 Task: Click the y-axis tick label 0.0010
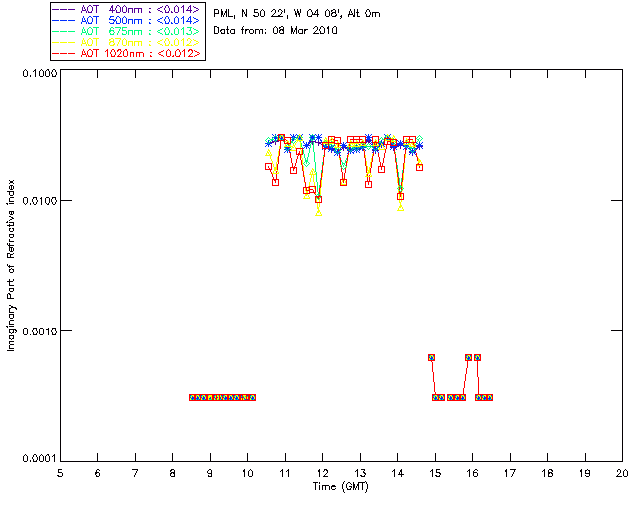[40, 331]
